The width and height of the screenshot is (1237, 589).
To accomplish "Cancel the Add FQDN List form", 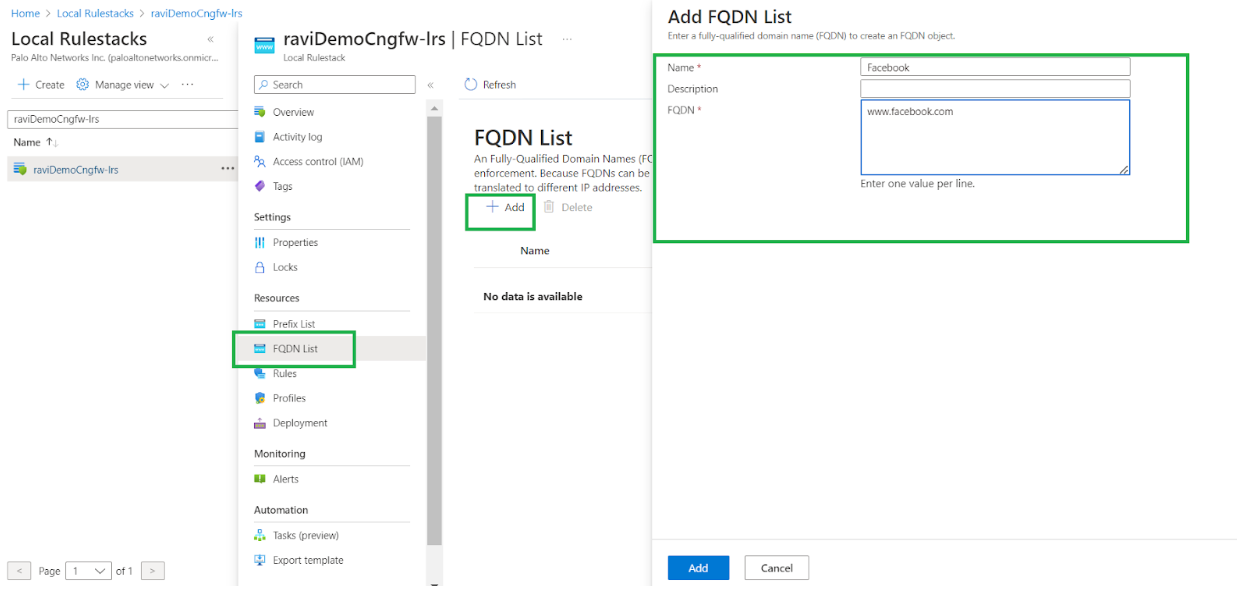I will [776, 567].
